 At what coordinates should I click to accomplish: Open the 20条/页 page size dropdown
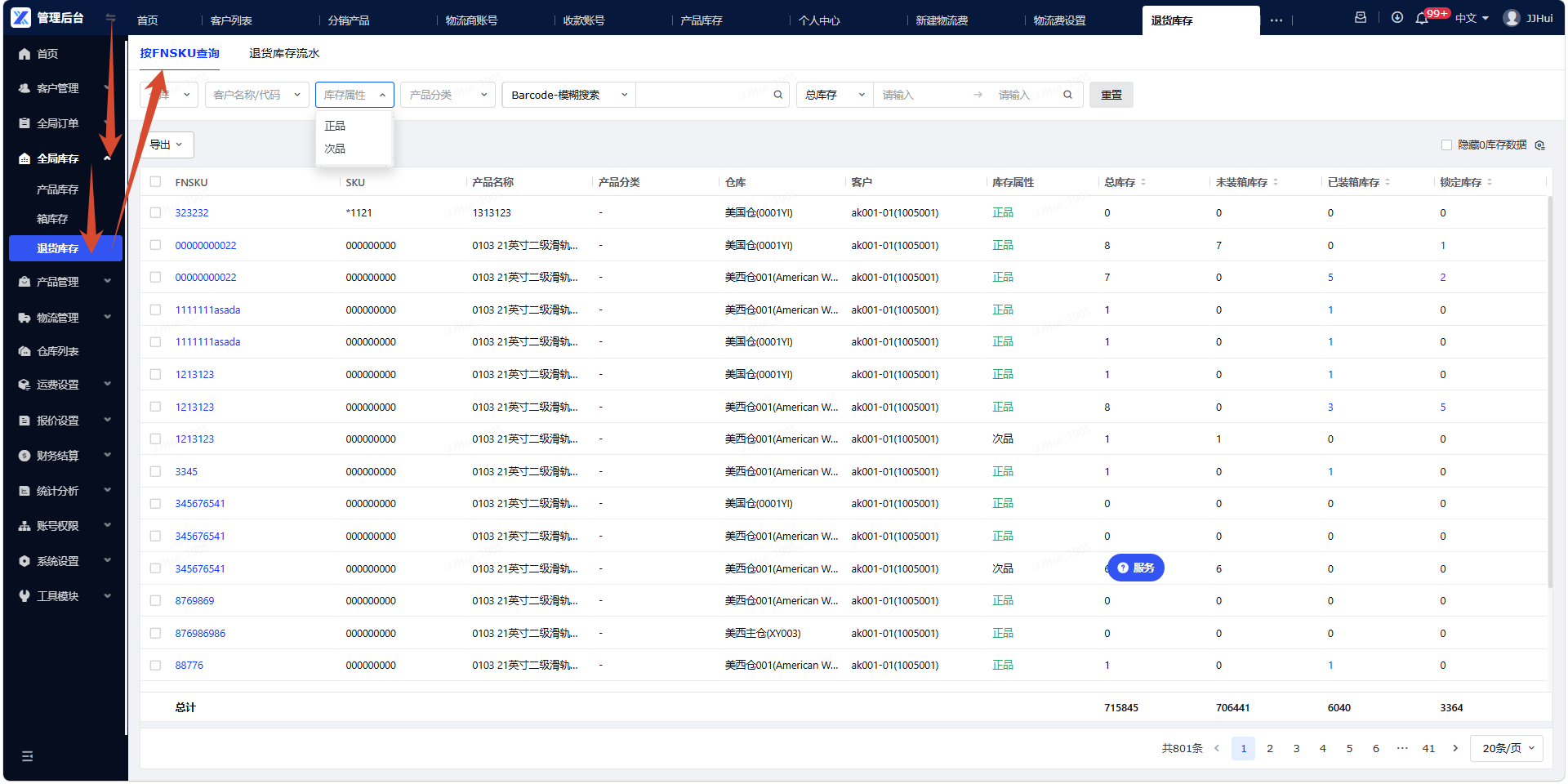pos(1507,748)
